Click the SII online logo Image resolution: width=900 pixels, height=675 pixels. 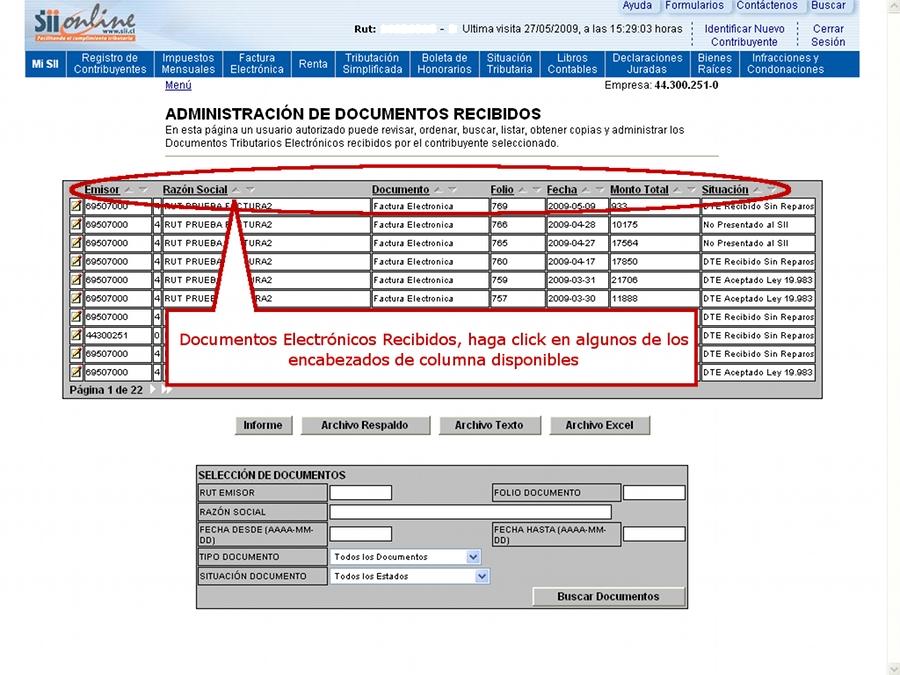pos(84,24)
